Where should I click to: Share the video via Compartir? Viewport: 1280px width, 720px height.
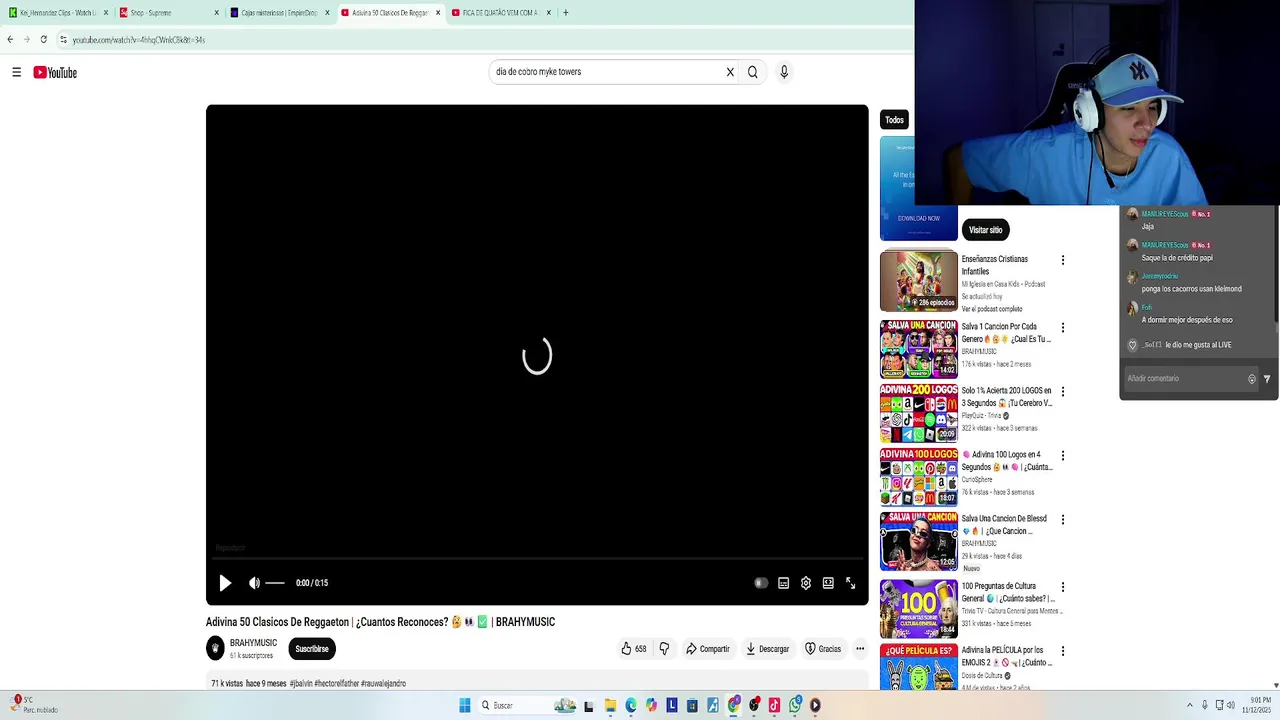708,649
